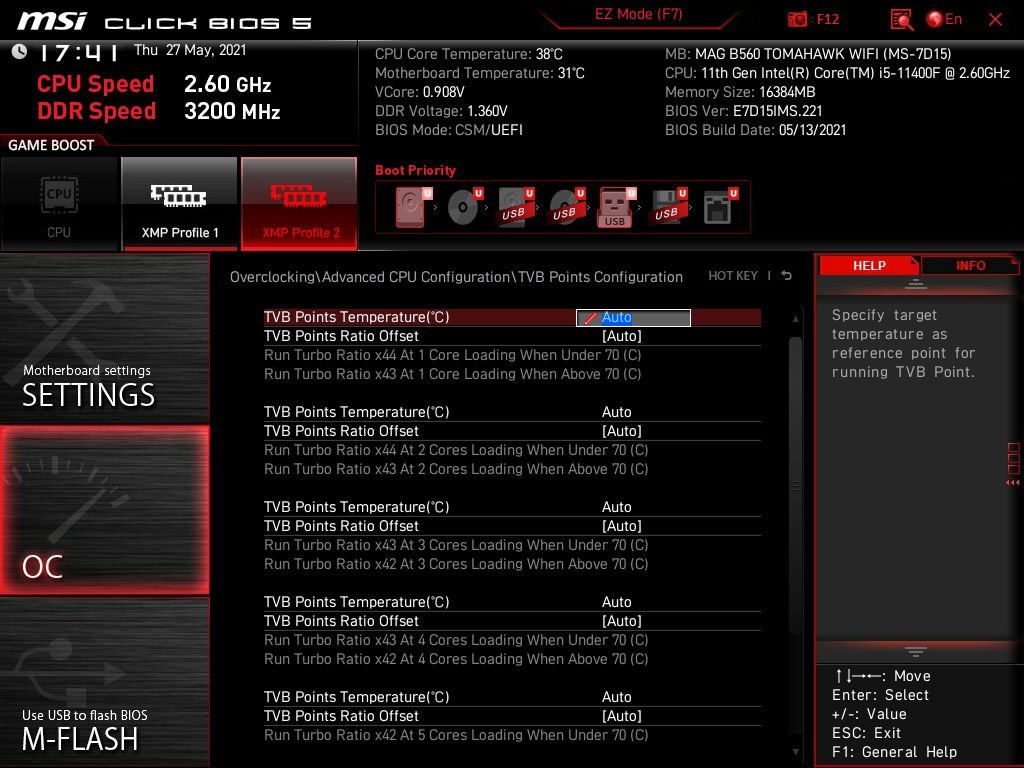This screenshot has width=1024, height=768.
Task: Close the BIOS with the X icon
Action: point(995,20)
